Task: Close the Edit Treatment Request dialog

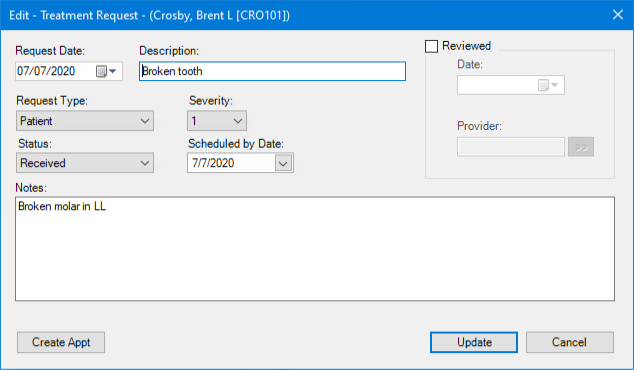Action: click(x=617, y=15)
